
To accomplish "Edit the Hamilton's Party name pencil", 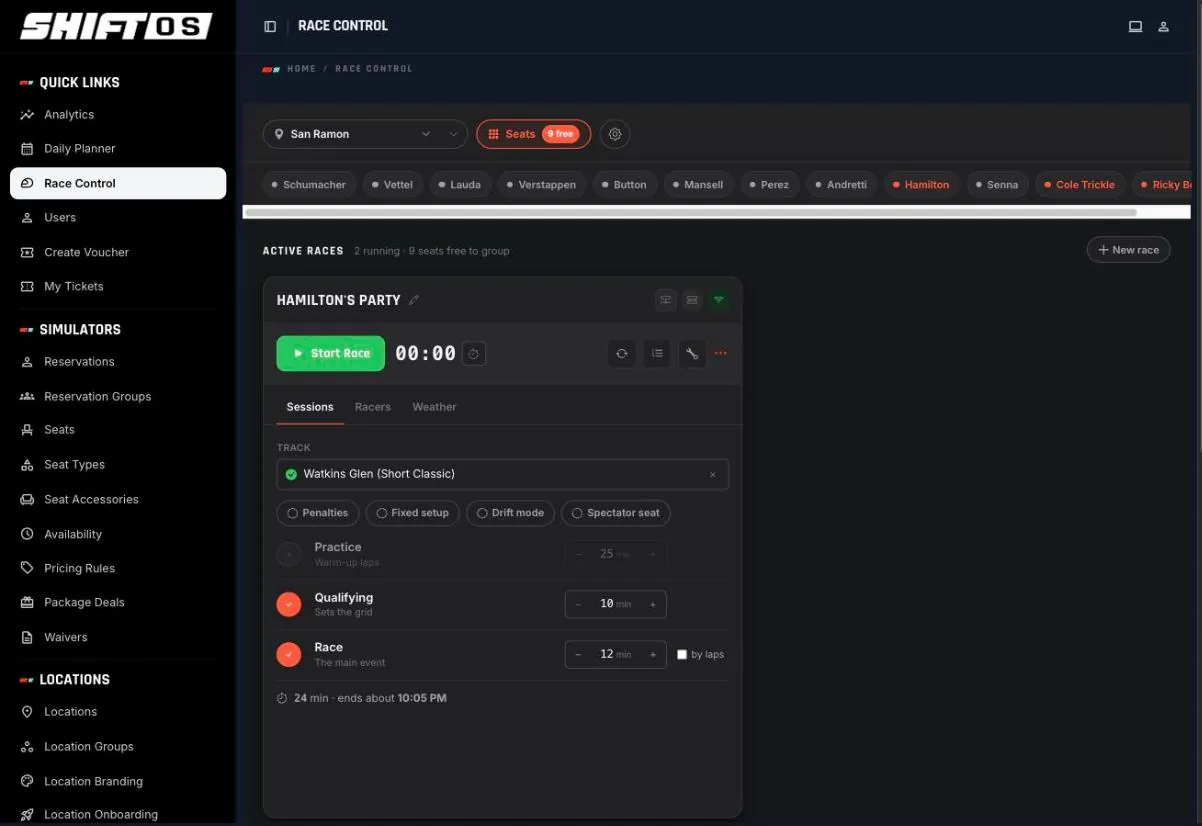I will point(414,300).
